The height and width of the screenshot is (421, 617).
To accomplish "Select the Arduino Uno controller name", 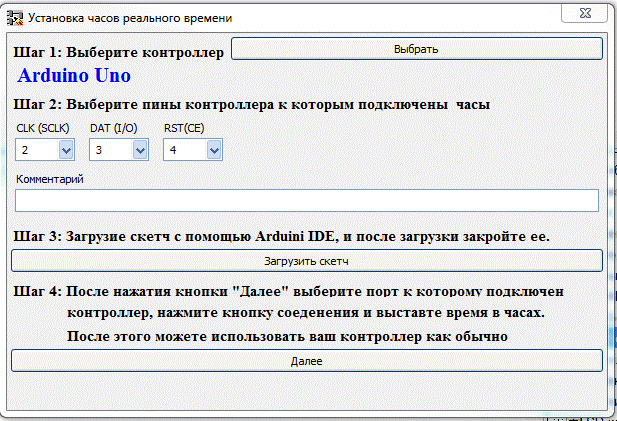I will 74,76.
